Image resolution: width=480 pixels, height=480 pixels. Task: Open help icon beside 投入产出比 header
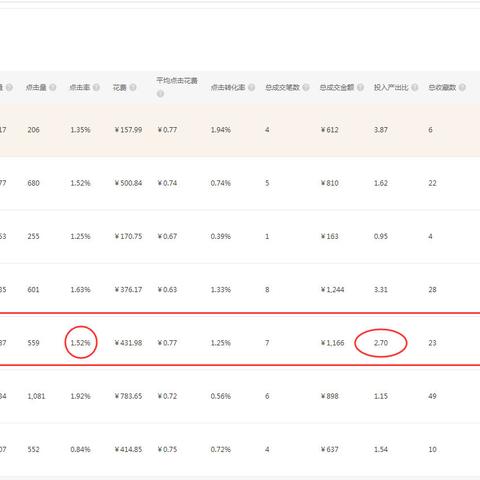(x=415, y=87)
